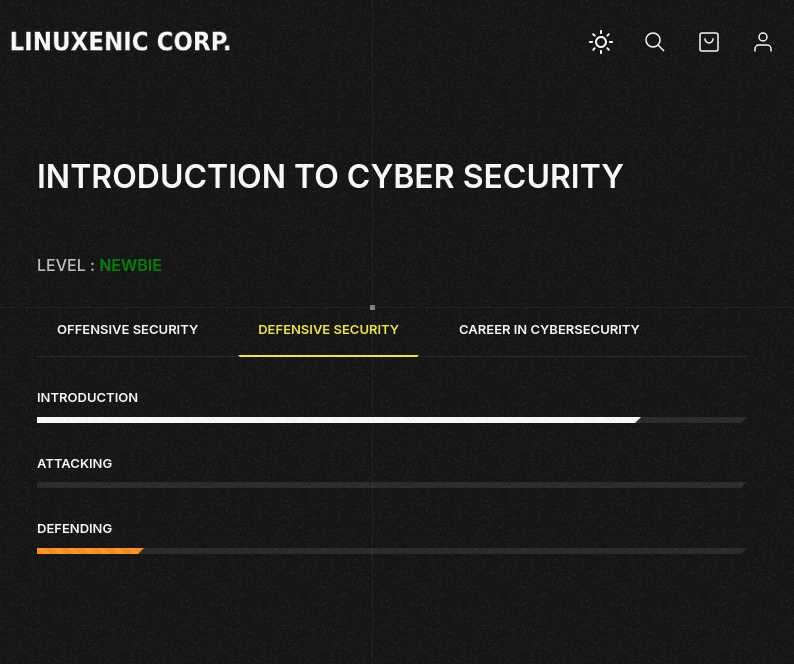794x664 pixels.
Task: Open the shopping bag icon
Action: (x=709, y=42)
